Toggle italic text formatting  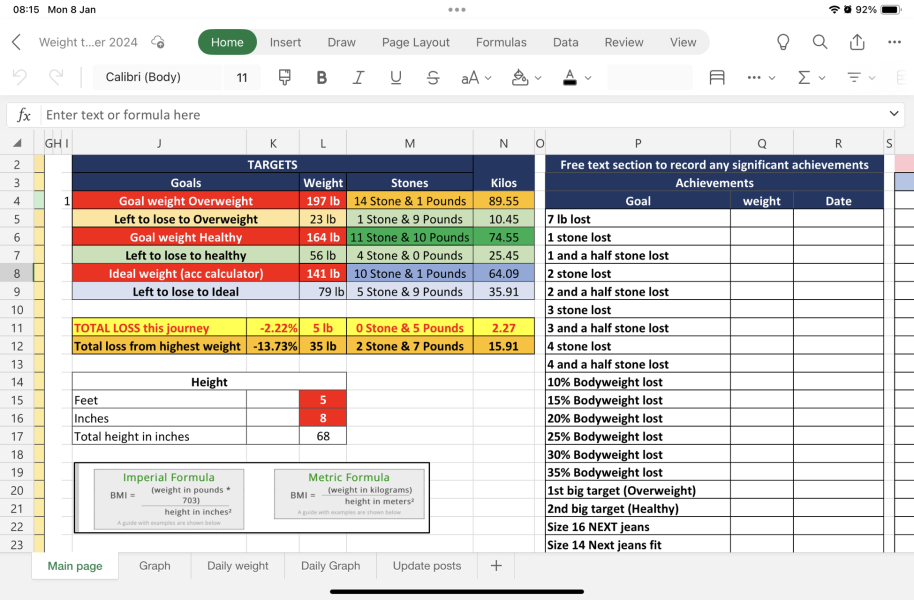(358, 78)
